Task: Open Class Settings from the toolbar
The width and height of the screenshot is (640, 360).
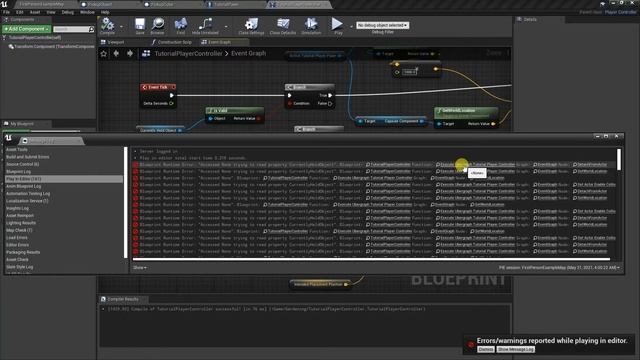Action: click(251, 26)
